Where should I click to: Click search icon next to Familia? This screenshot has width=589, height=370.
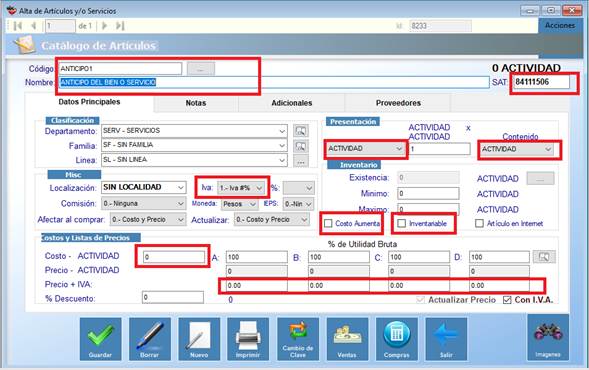pos(301,146)
